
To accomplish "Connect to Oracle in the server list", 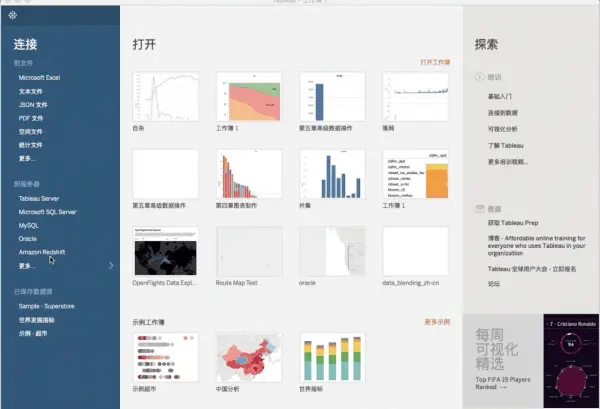I will (28, 238).
